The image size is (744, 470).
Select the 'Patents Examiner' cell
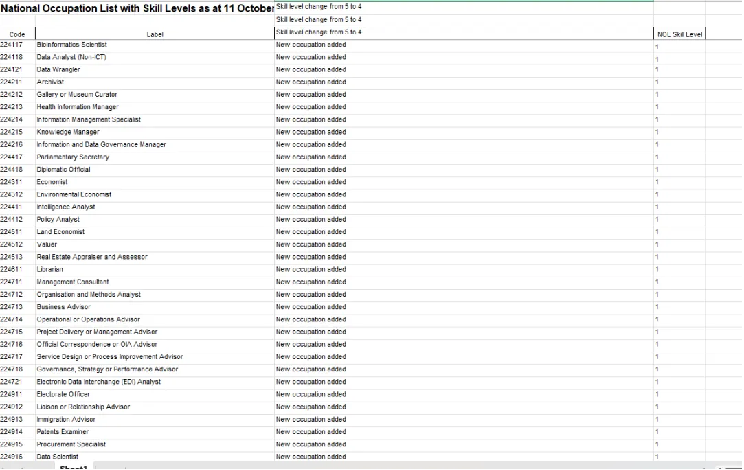pos(63,432)
